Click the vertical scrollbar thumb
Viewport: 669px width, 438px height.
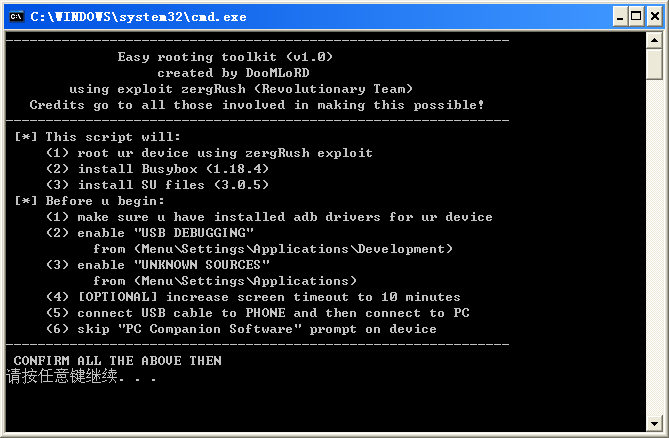(x=654, y=63)
